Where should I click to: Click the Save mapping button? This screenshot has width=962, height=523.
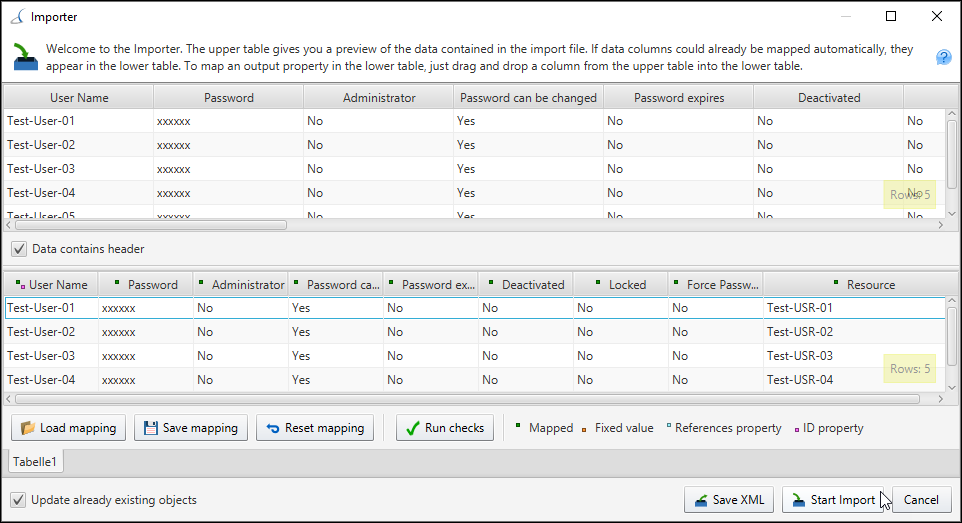coord(191,428)
